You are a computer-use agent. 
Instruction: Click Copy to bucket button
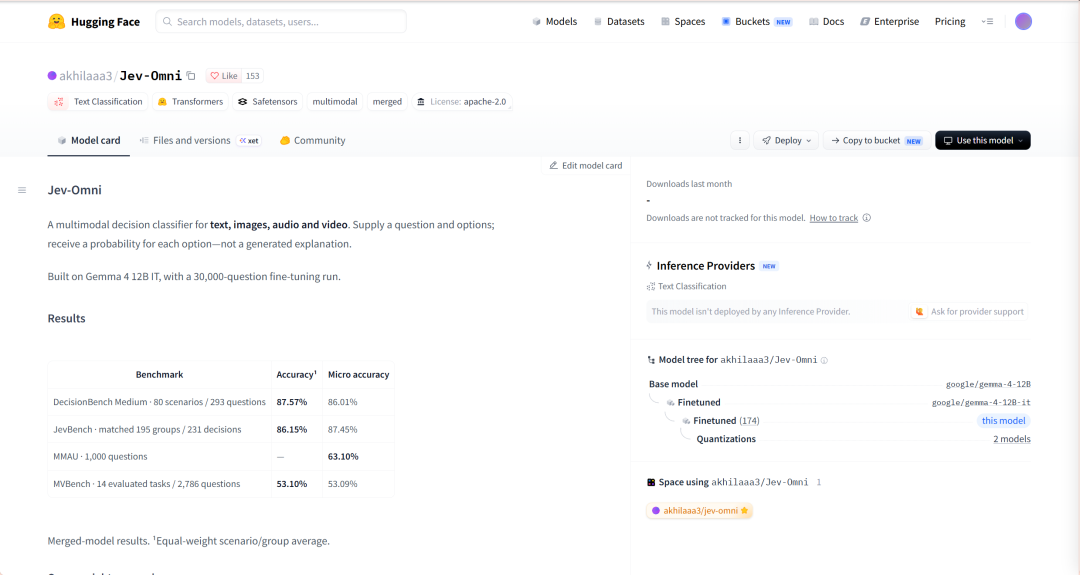click(x=877, y=140)
